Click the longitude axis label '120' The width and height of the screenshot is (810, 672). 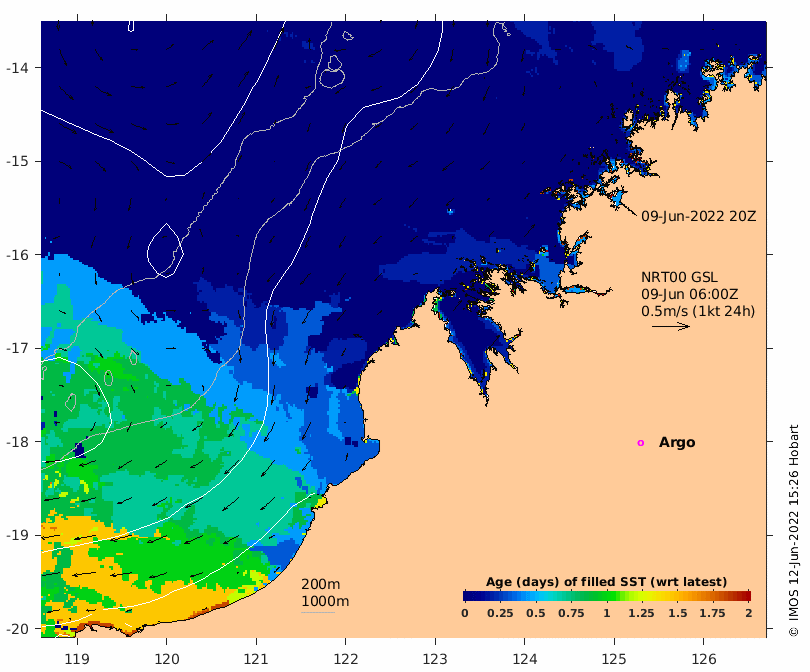click(x=167, y=659)
